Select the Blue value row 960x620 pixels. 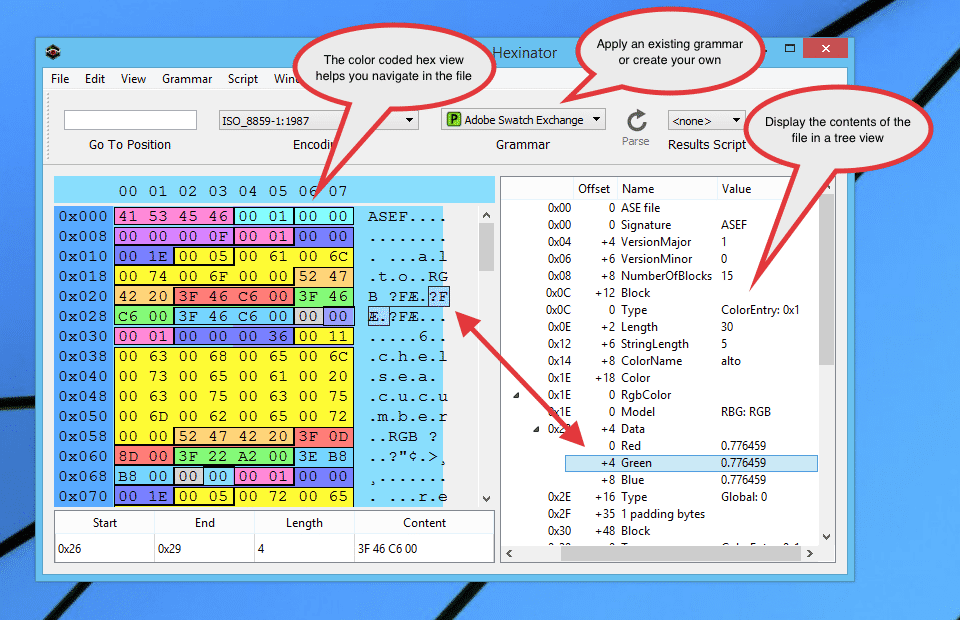661,480
